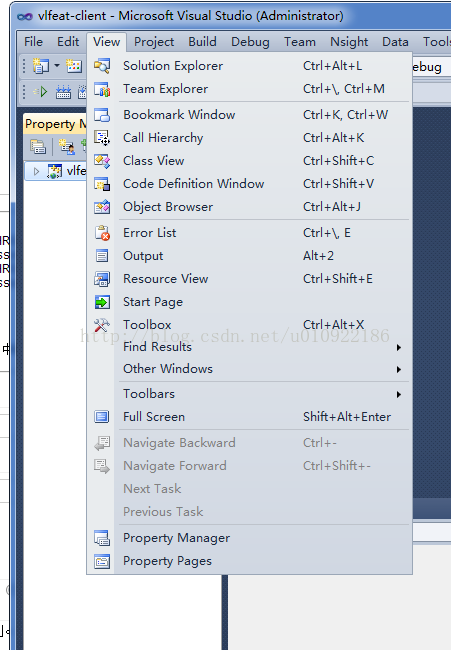Select Class View entry

[x=250, y=161]
